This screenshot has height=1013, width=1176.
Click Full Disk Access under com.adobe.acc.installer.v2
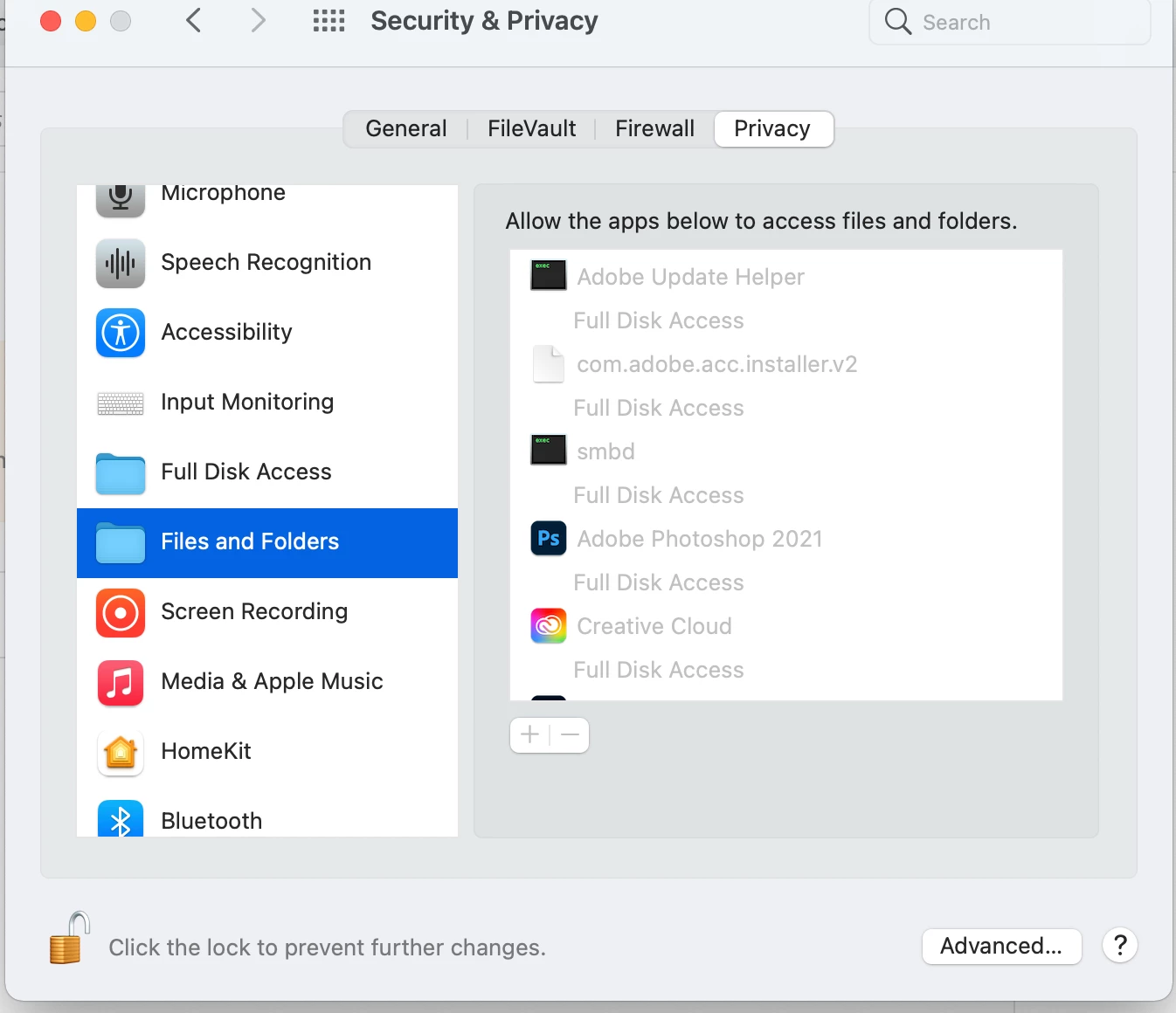(659, 408)
